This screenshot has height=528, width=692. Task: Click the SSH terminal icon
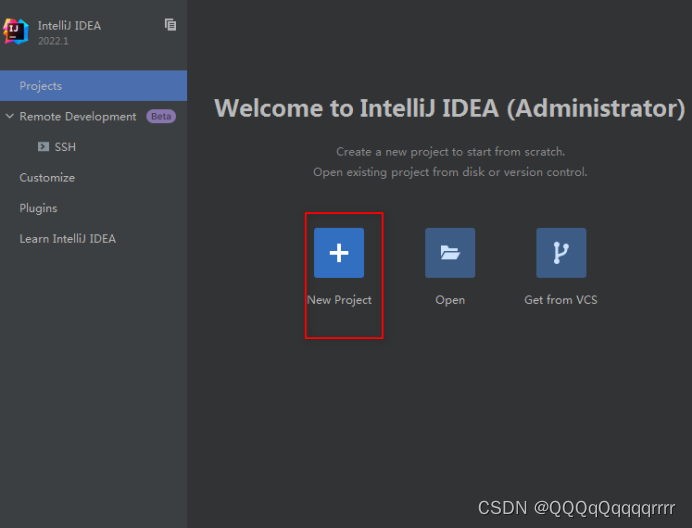43,147
